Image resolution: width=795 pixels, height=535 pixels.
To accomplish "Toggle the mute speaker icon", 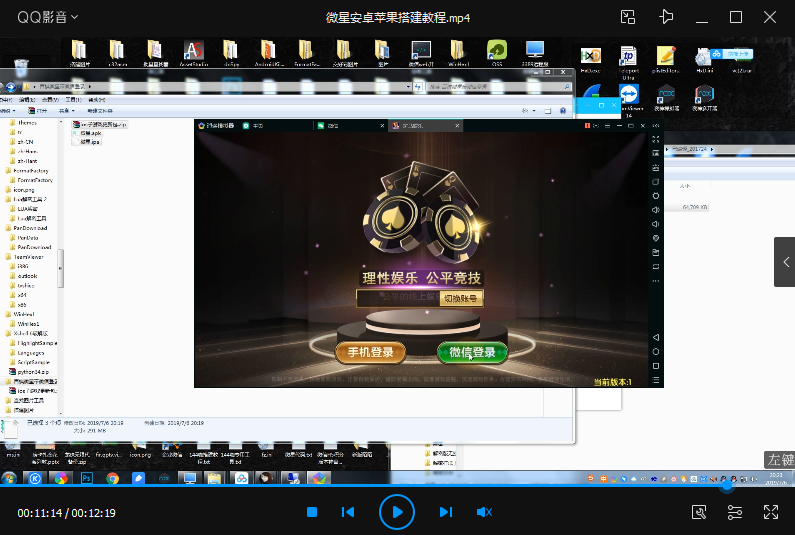I will (484, 512).
